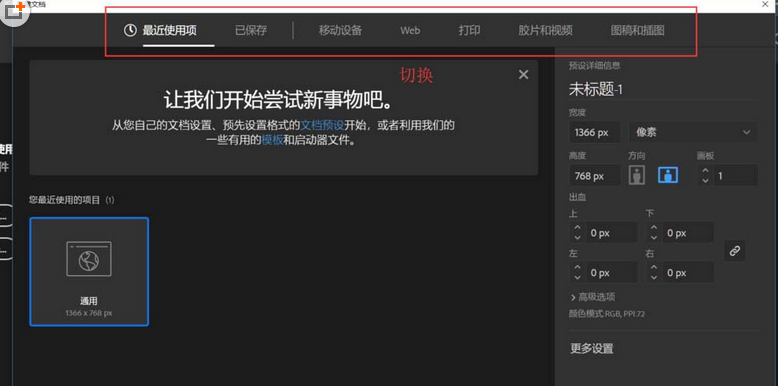Increase the 右 bleed value
Image resolution: width=778 pixels, height=386 pixels.
coord(654,268)
